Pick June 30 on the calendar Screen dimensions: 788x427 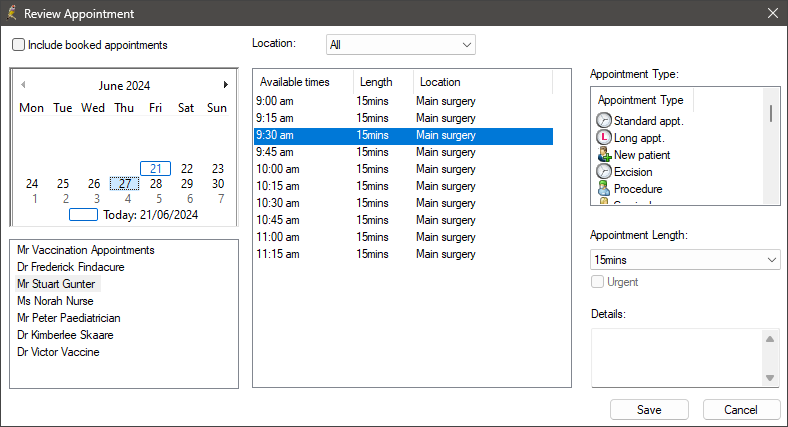218,184
